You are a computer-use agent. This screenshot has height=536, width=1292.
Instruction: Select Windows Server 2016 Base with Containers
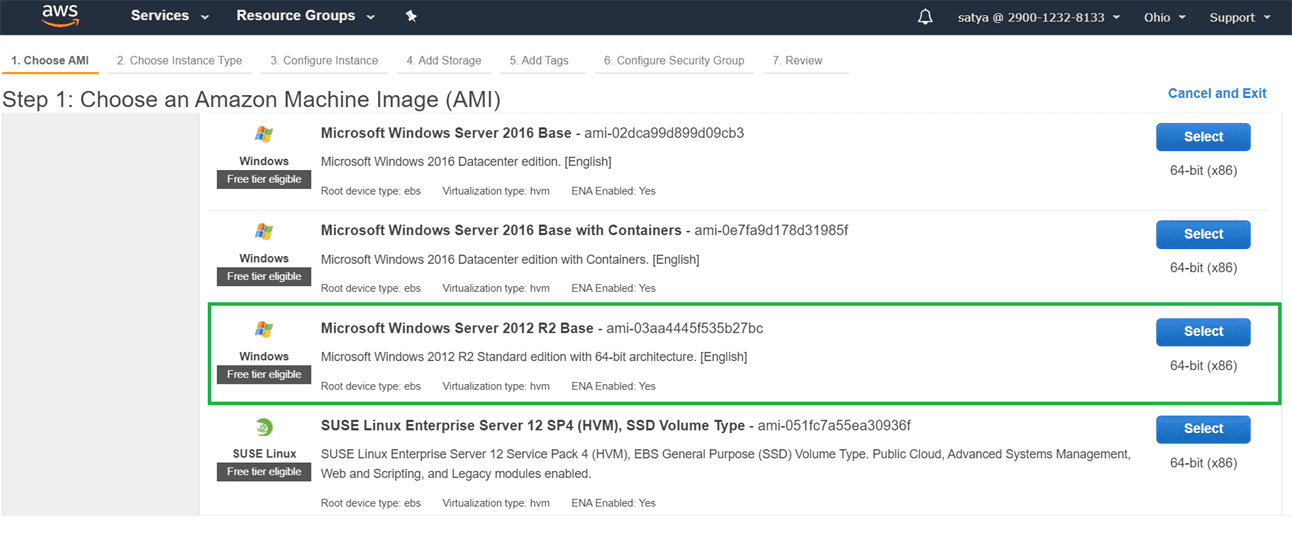pyautogui.click(x=1203, y=234)
